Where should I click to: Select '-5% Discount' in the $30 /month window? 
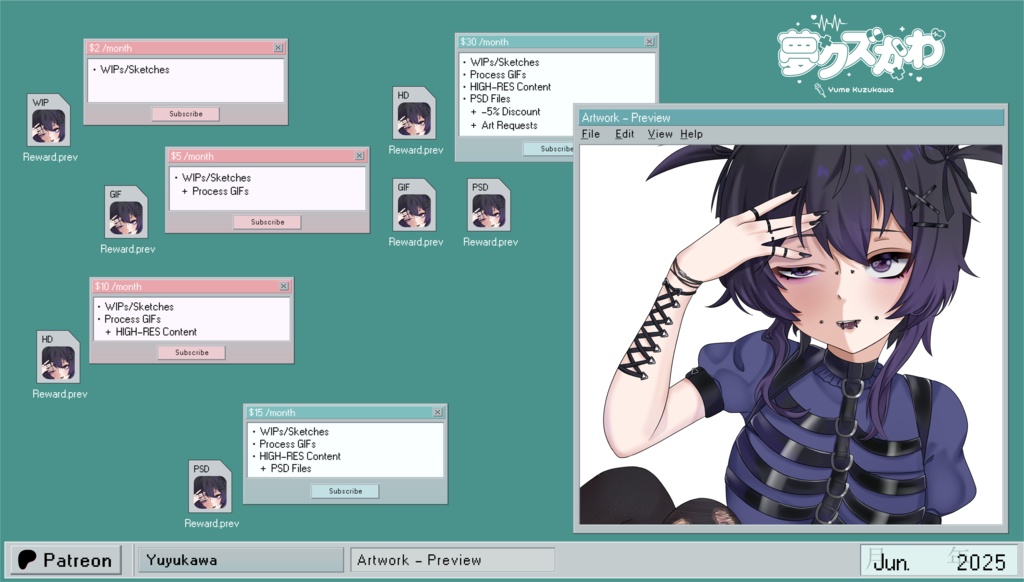pos(511,112)
